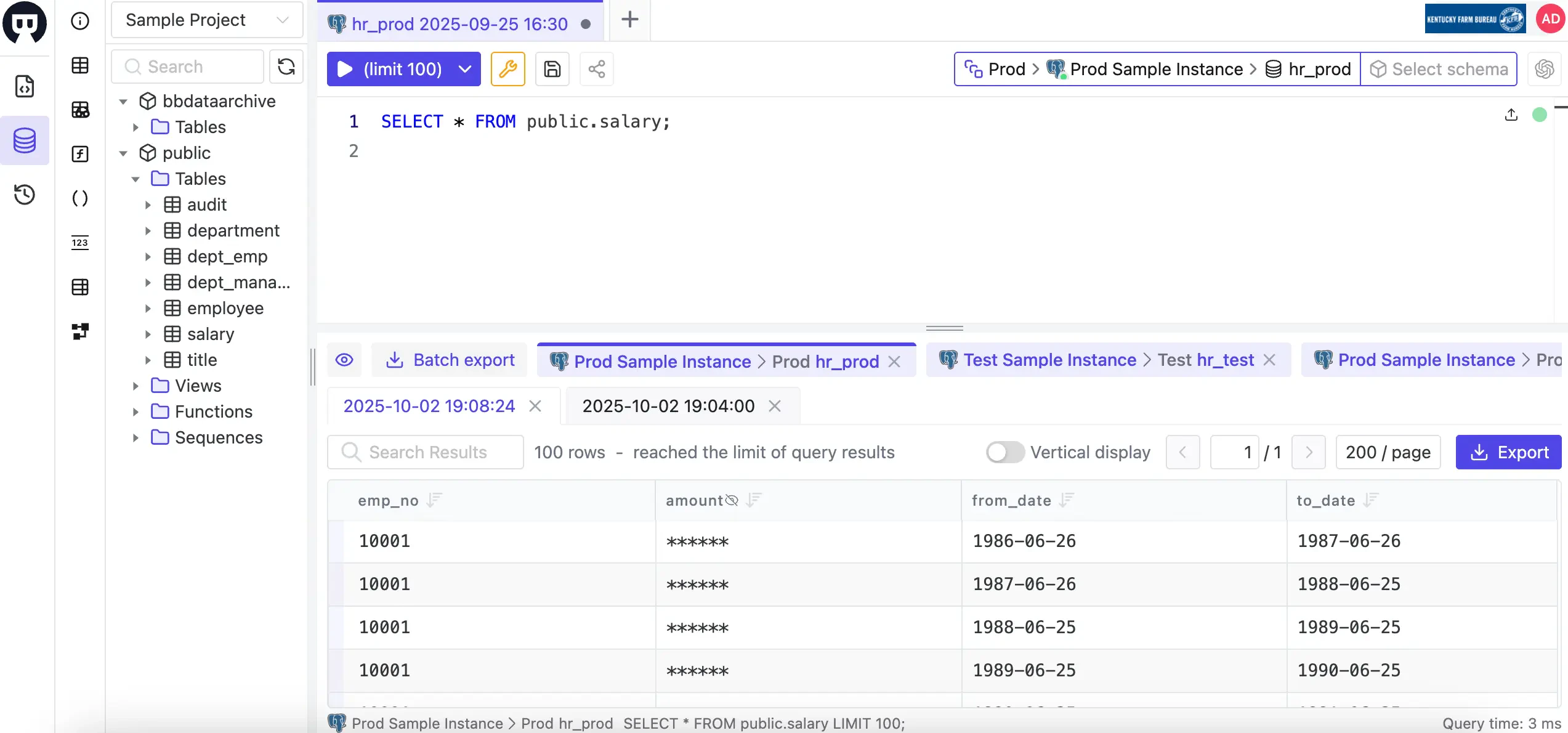Image resolution: width=1568 pixels, height=733 pixels.
Task: Select the database schema panel icon
Action: click(25, 140)
